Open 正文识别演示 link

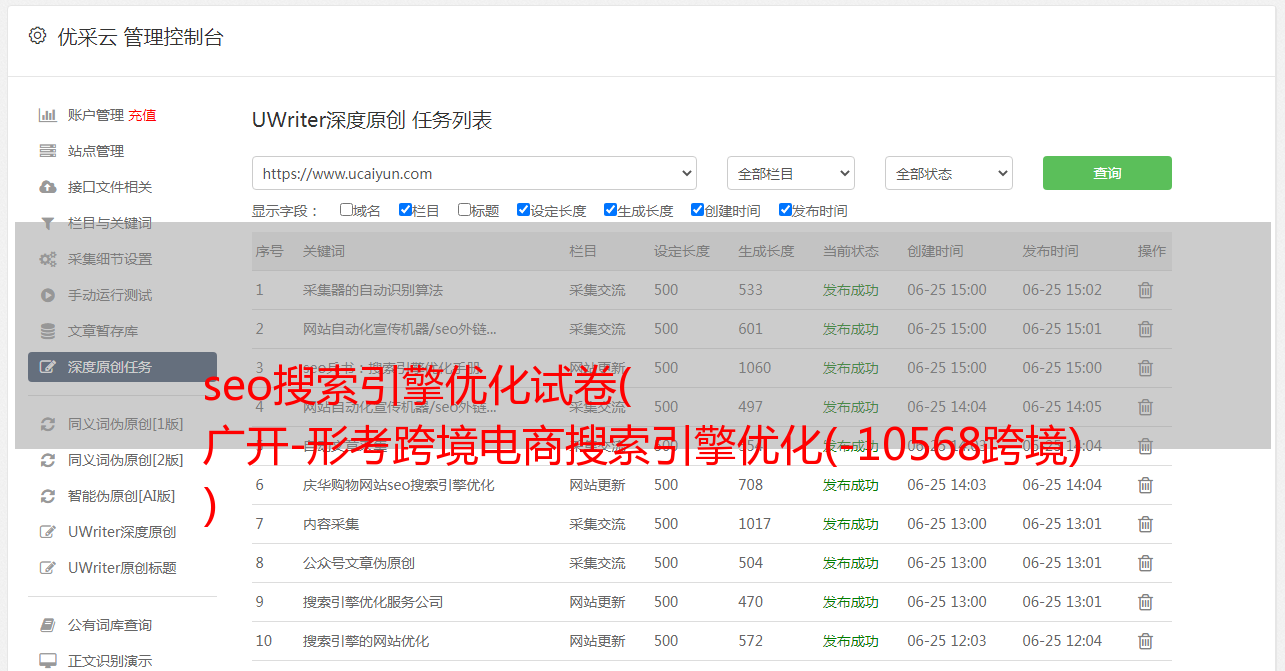pos(110,661)
